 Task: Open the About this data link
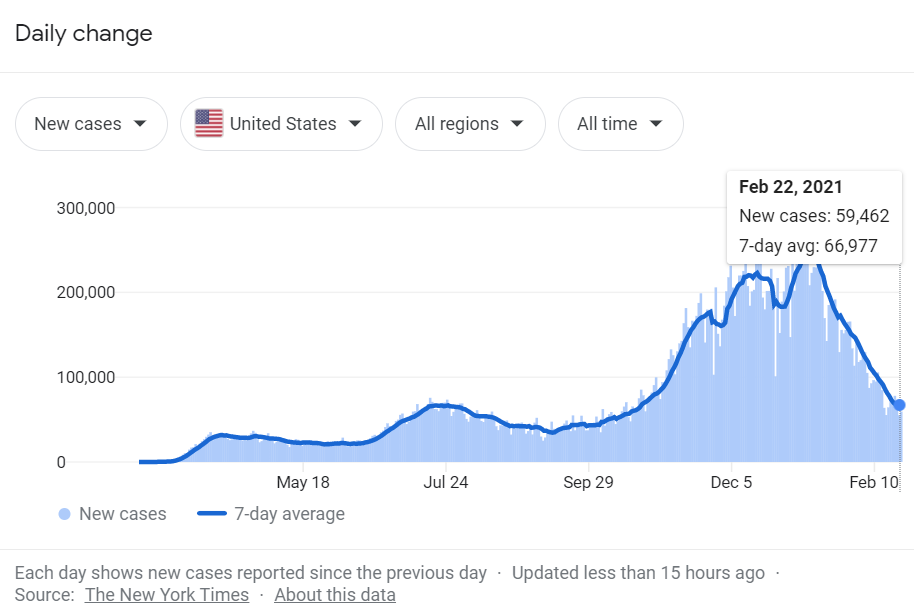(335, 595)
